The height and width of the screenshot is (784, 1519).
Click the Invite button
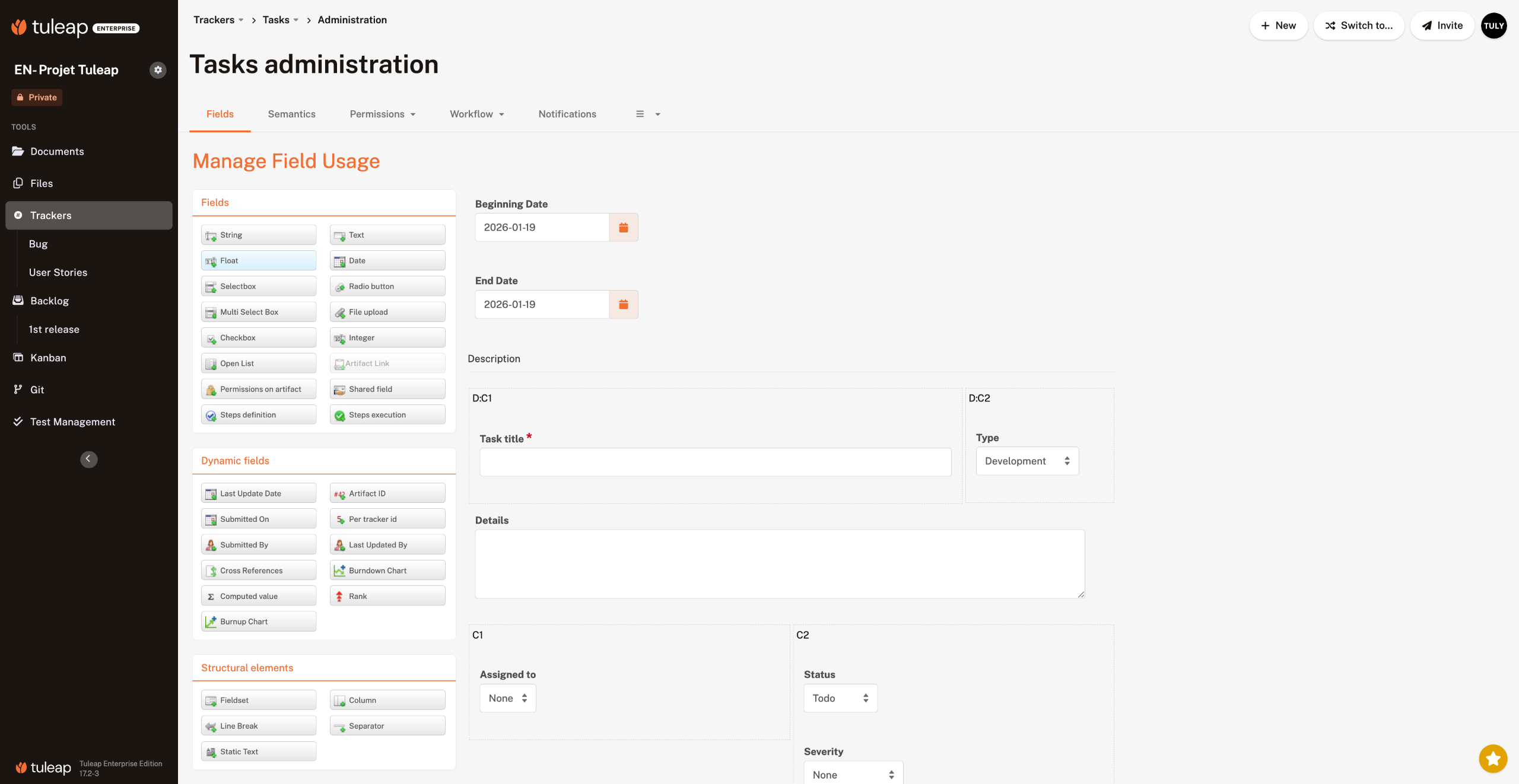tap(1442, 26)
